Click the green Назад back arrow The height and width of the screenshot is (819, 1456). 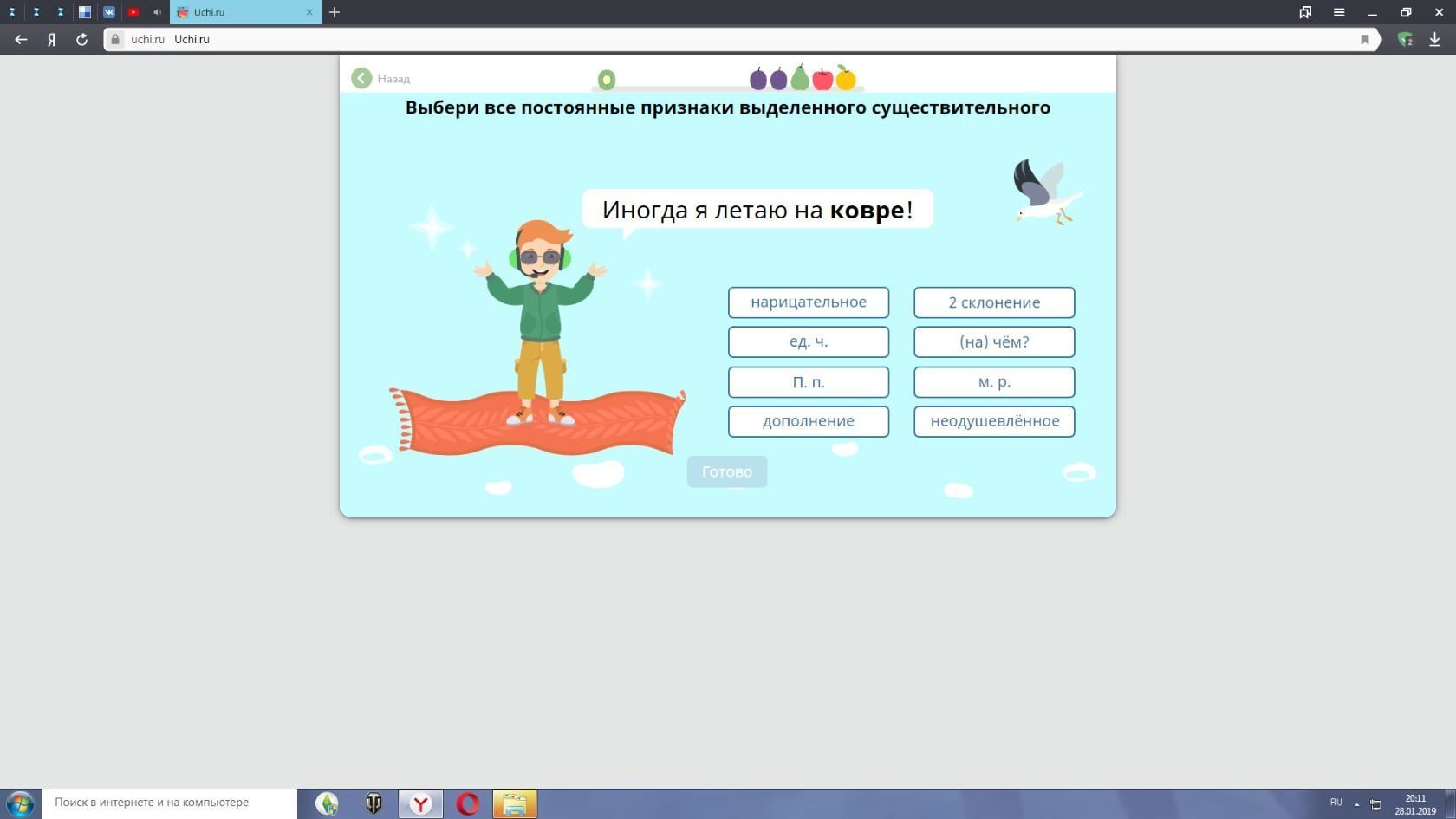[361, 79]
